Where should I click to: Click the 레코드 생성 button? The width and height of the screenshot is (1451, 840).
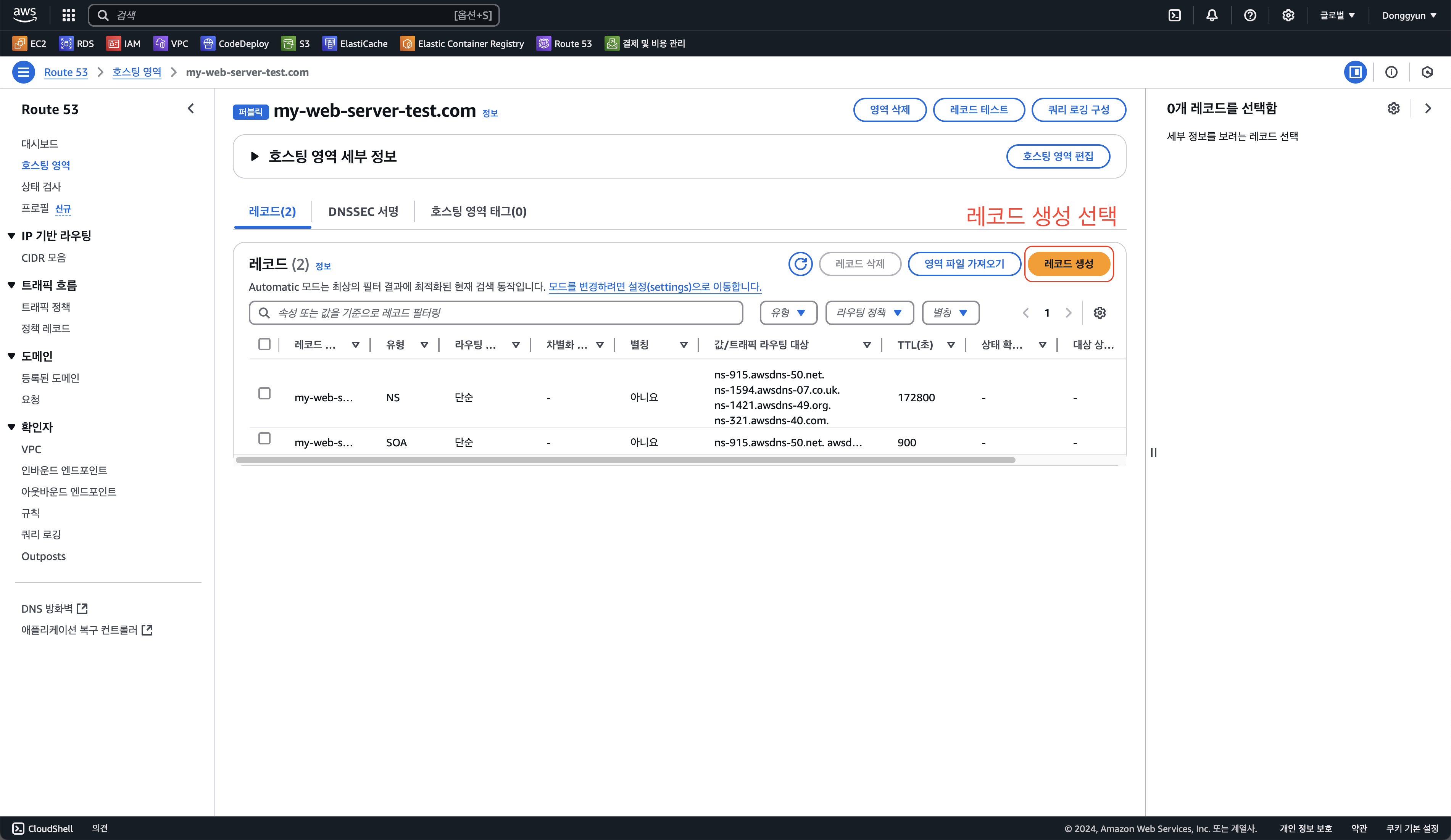pyautogui.click(x=1068, y=264)
